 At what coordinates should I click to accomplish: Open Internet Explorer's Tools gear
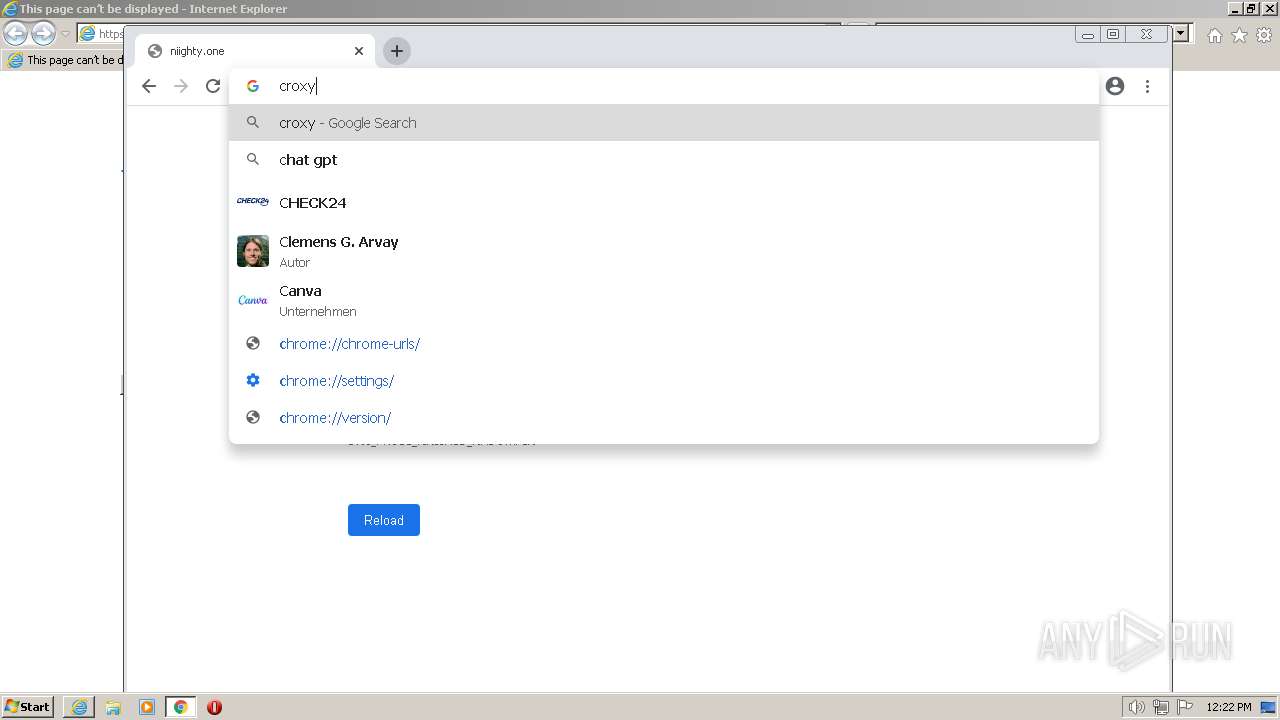point(1264,35)
